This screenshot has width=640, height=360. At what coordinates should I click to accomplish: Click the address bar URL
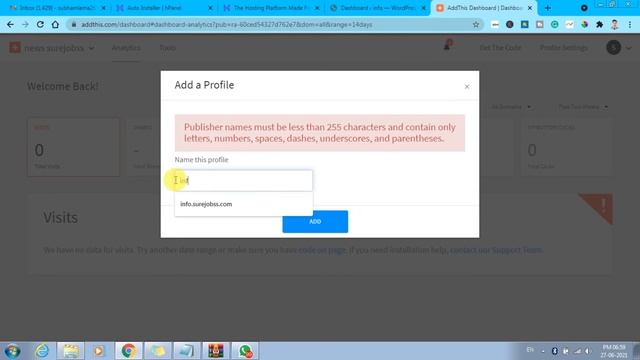[x=227, y=24]
